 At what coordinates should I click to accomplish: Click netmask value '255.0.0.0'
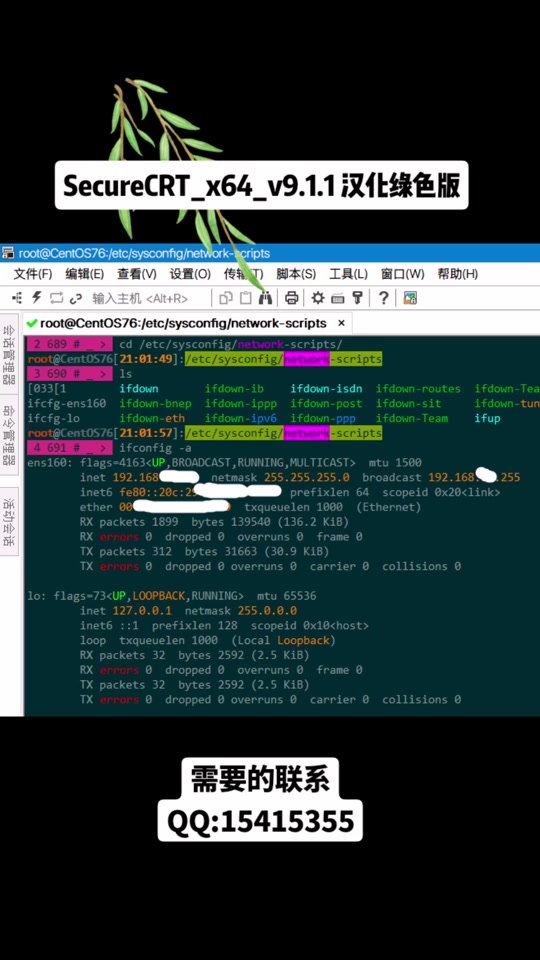click(268, 611)
